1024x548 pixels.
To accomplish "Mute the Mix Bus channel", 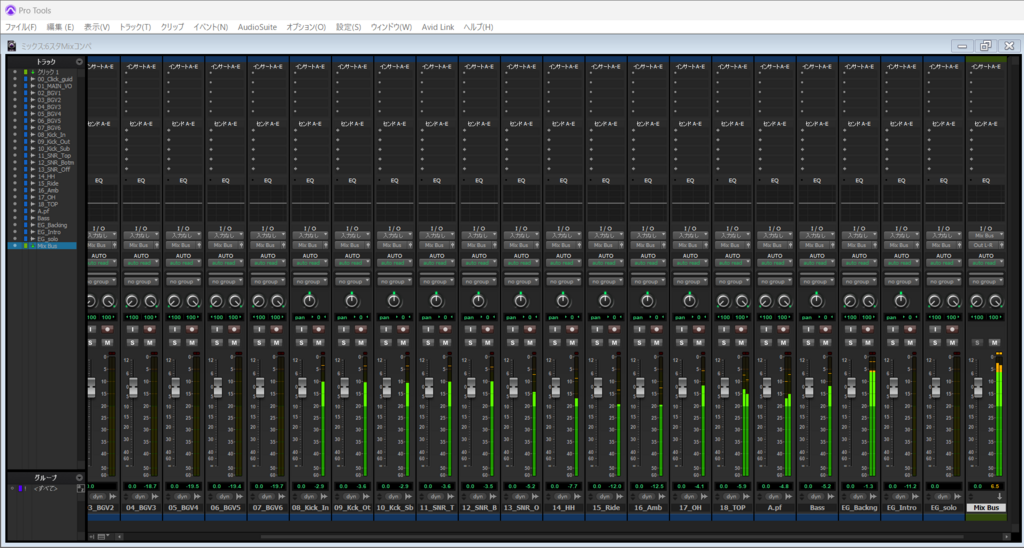I will (994, 342).
